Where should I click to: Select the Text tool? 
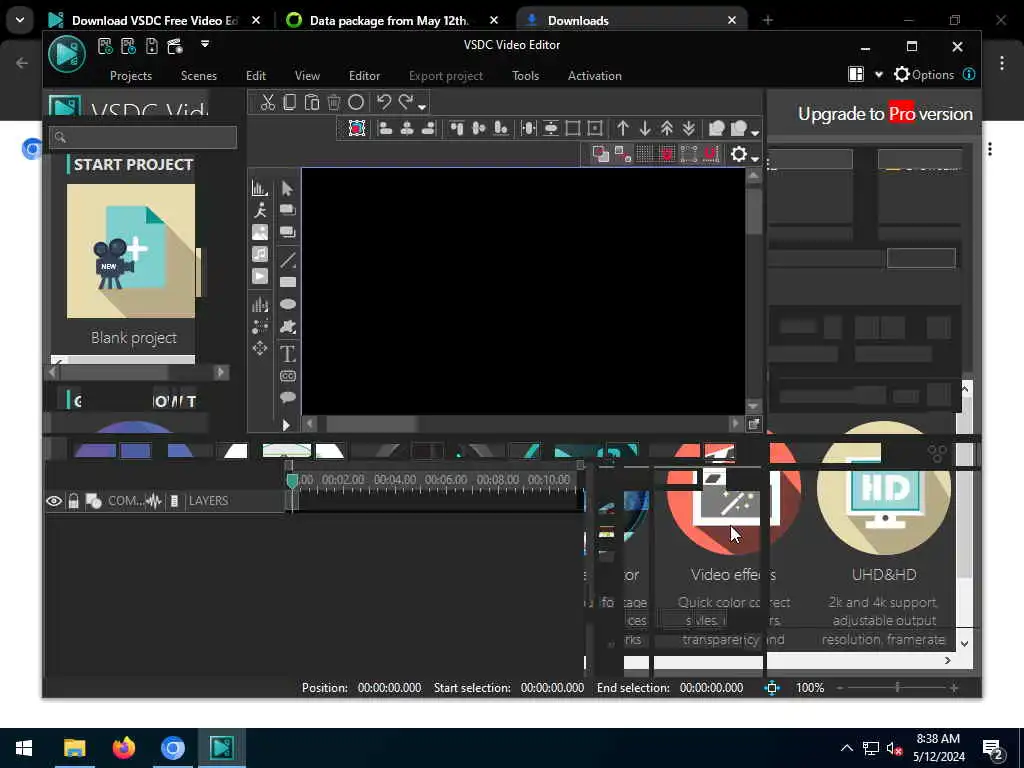coord(287,354)
